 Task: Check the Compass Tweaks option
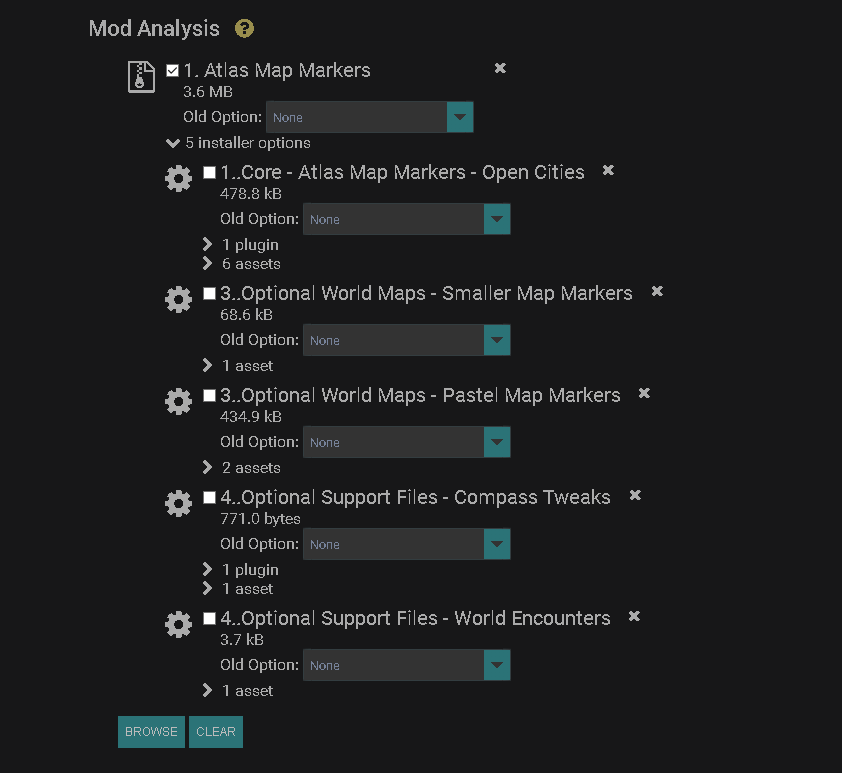209,496
